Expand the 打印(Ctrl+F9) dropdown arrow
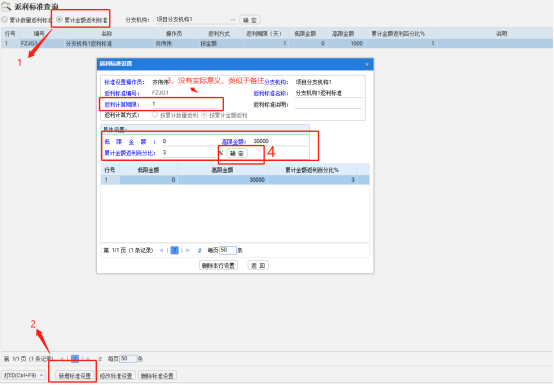The image size is (554, 385). 41,375
